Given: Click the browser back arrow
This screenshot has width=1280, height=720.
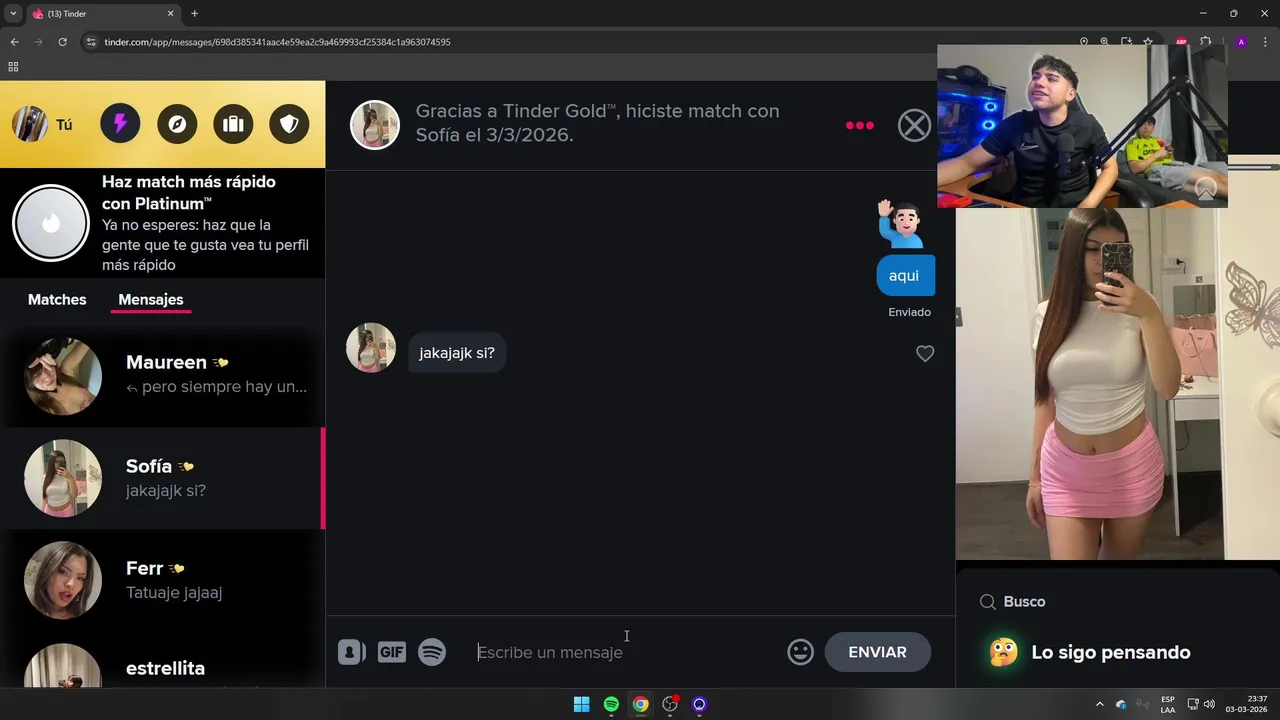Looking at the screenshot, I should [x=14, y=42].
